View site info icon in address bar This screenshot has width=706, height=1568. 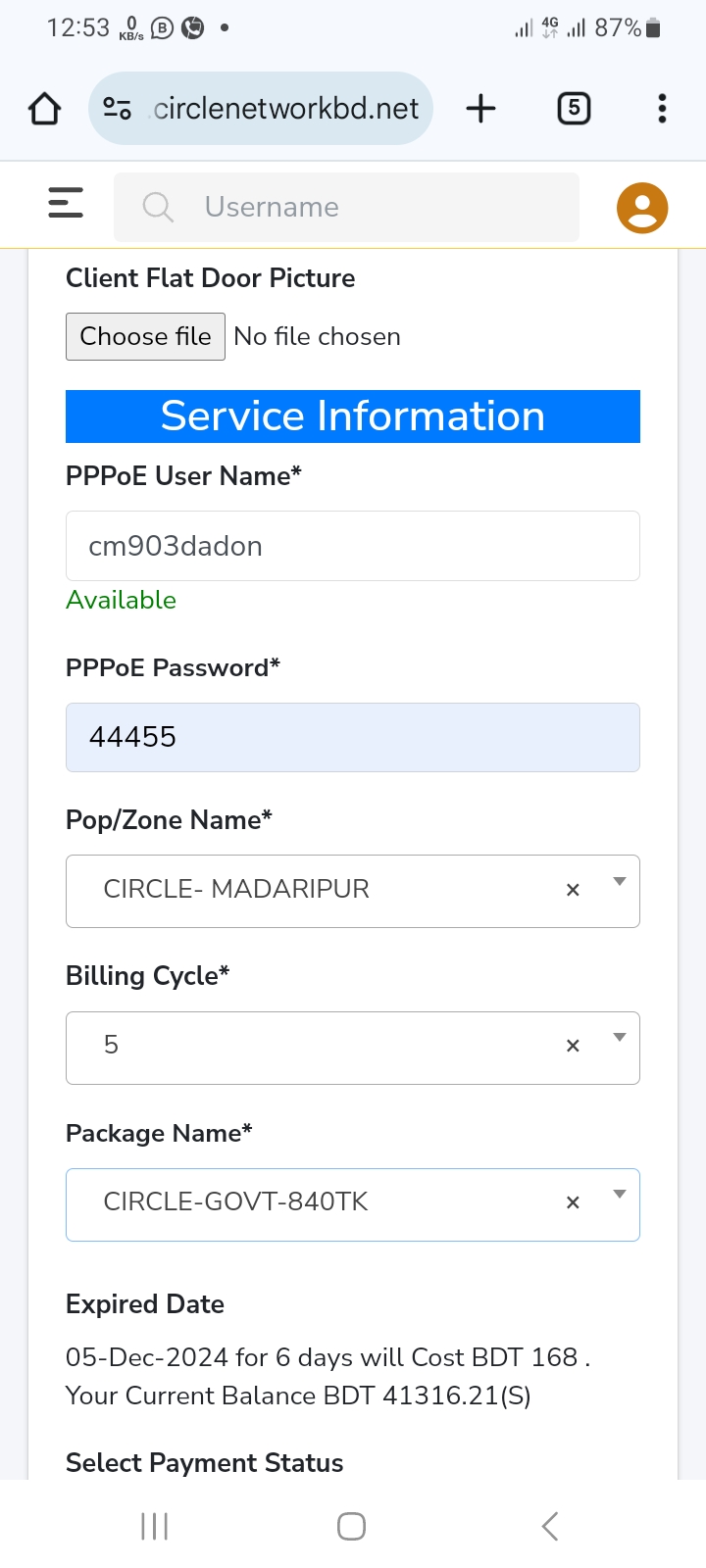click(118, 109)
